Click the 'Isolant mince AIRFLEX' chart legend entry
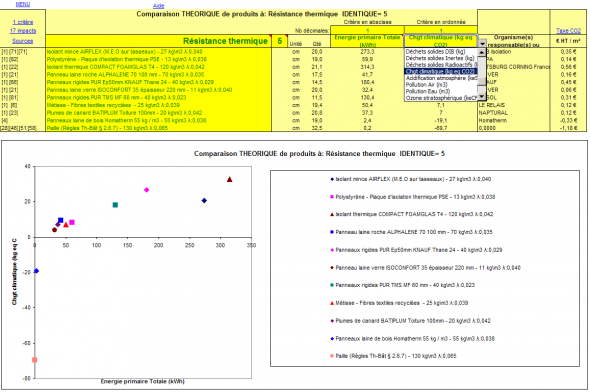This screenshot has width=590, height=392. pos(411,179)
